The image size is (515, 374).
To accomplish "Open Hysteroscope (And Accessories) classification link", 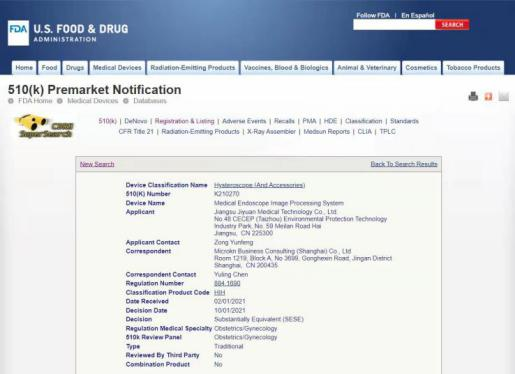I will 259,185.
